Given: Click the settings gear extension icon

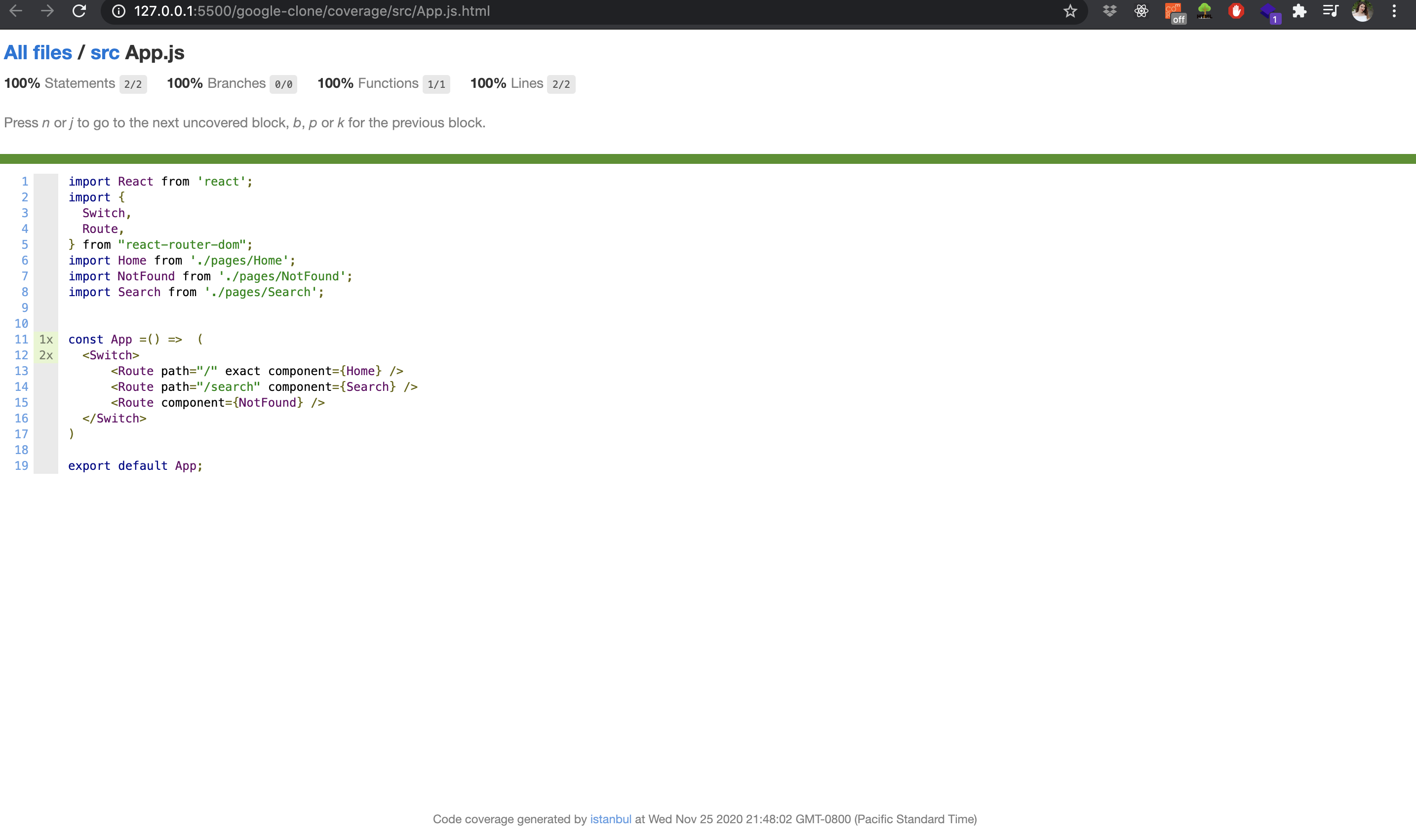Looking at the screenshot, I should tap(1141, 11).
